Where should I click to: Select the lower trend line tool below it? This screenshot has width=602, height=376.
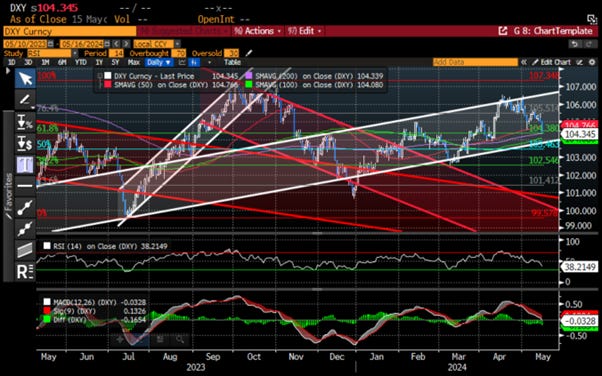(x=25, y=229)
